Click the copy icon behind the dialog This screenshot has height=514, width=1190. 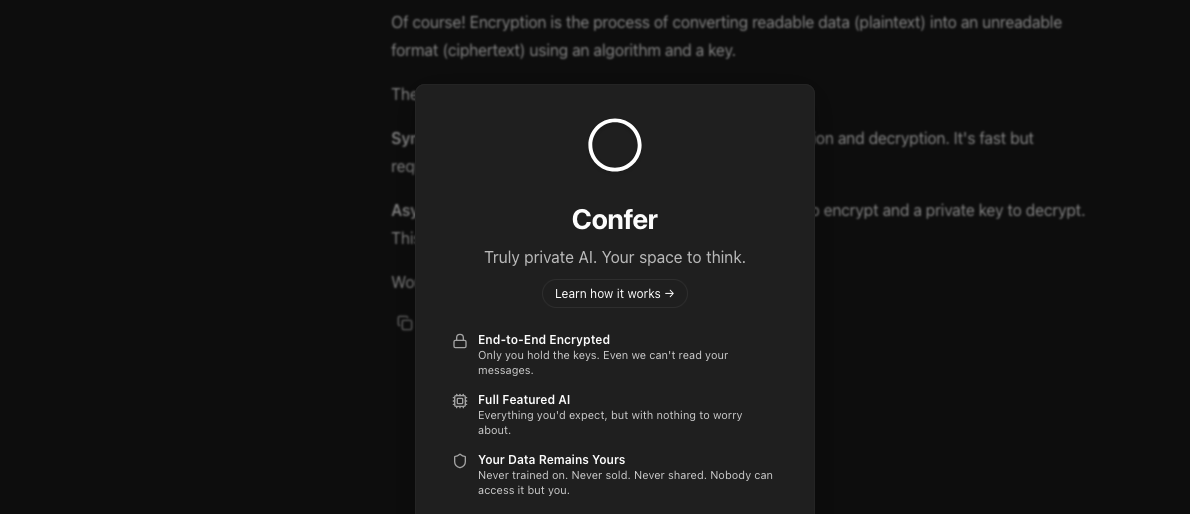click(404, 322)
